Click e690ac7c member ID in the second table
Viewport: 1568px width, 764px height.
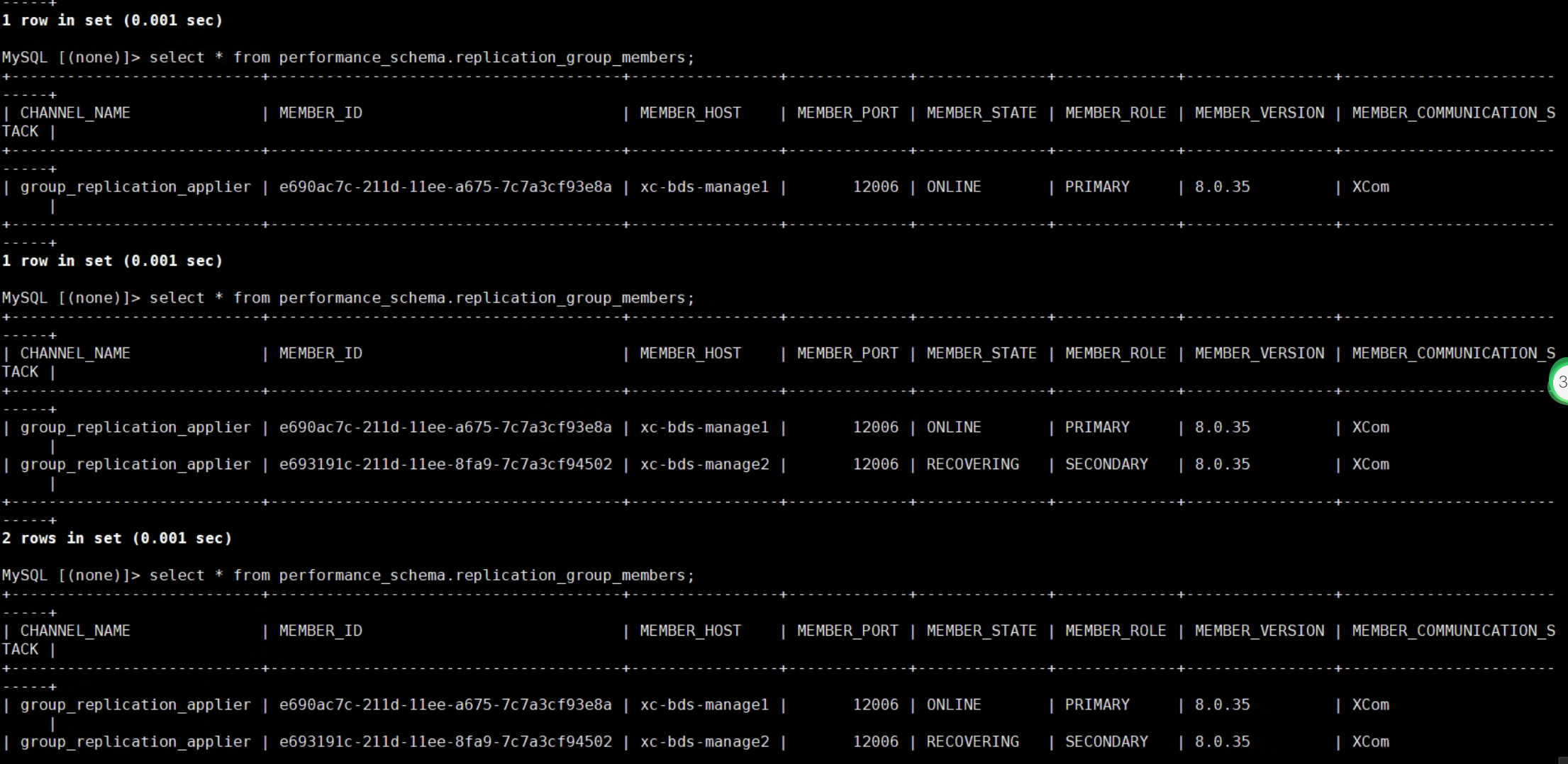click(x=445, y=427)
